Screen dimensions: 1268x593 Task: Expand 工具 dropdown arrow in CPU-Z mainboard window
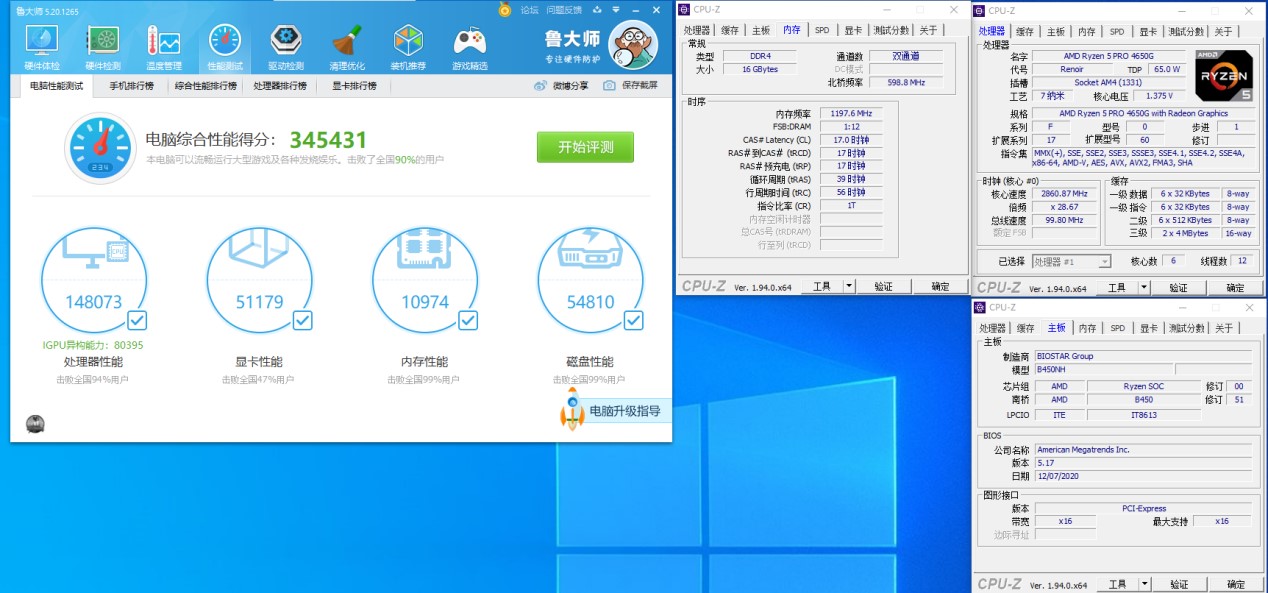pos(1144,584)
